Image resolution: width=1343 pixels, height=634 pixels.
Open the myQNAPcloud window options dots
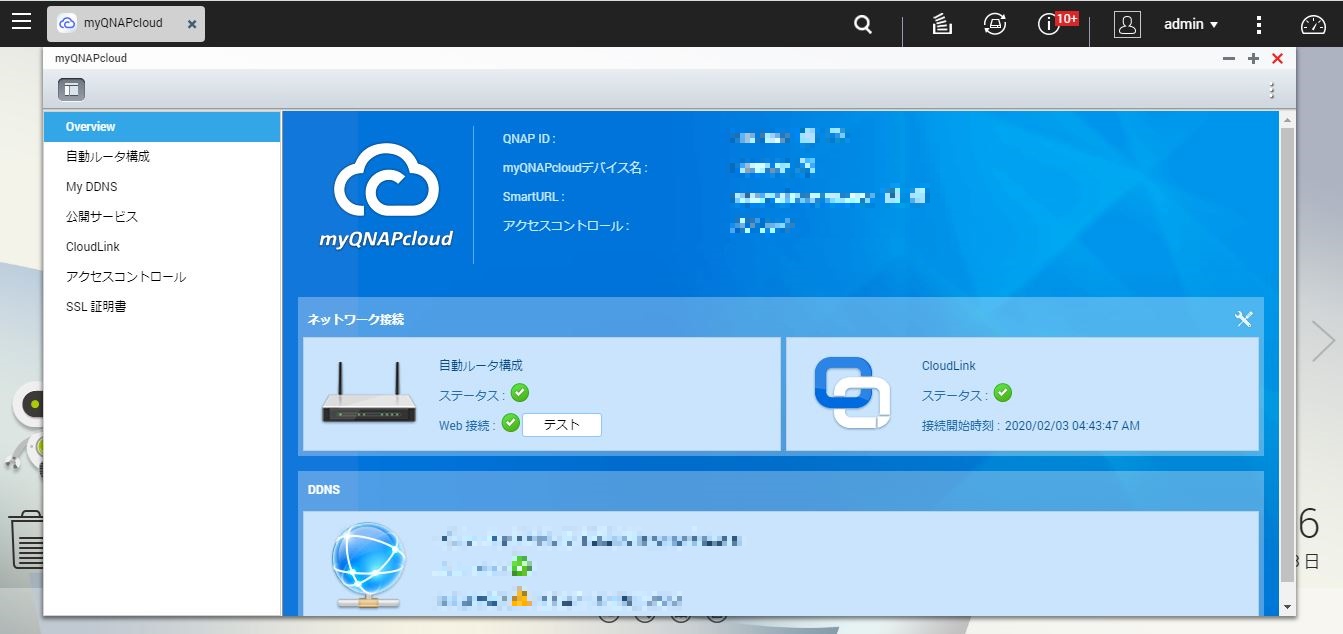[1271, 90]
